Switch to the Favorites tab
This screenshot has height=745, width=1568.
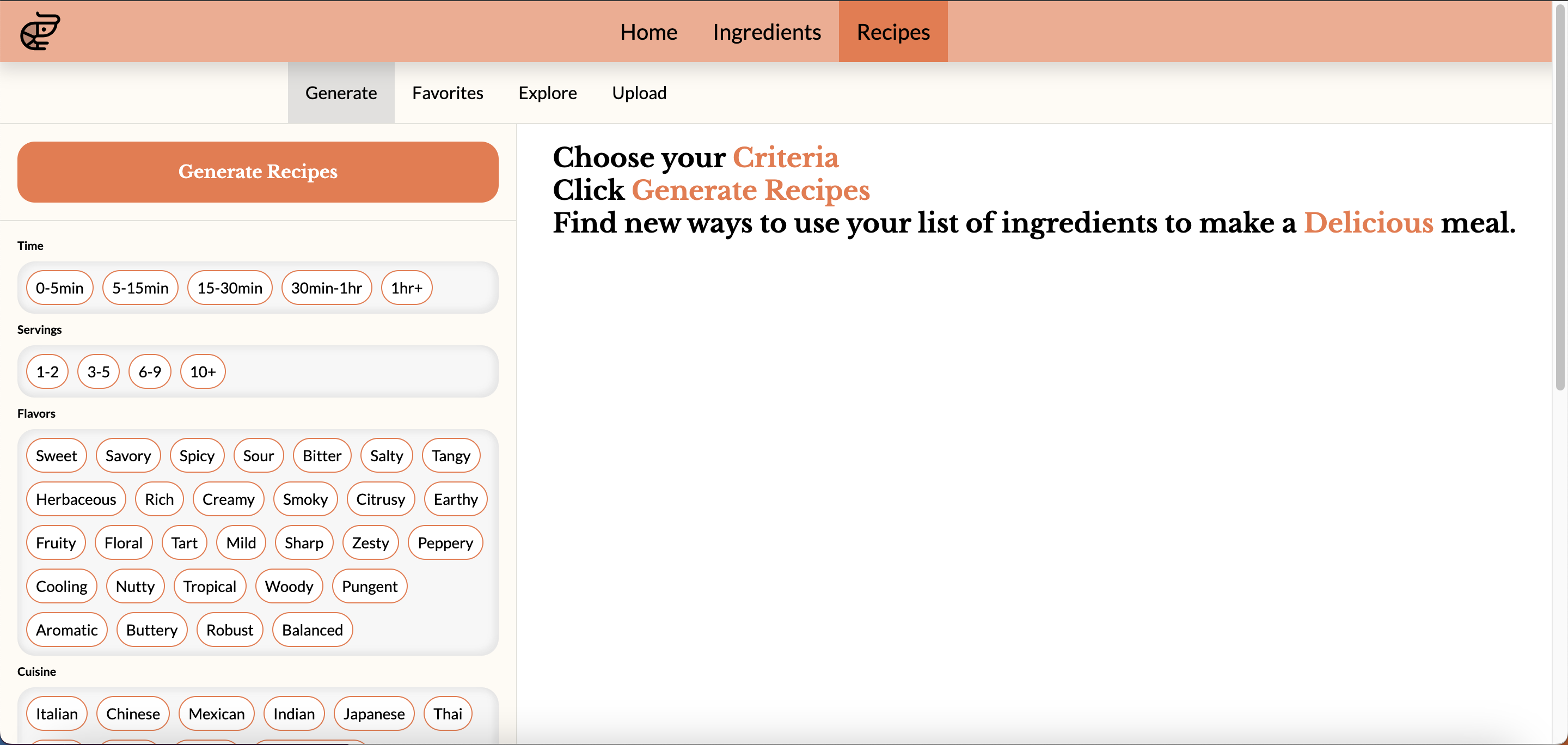448,93
